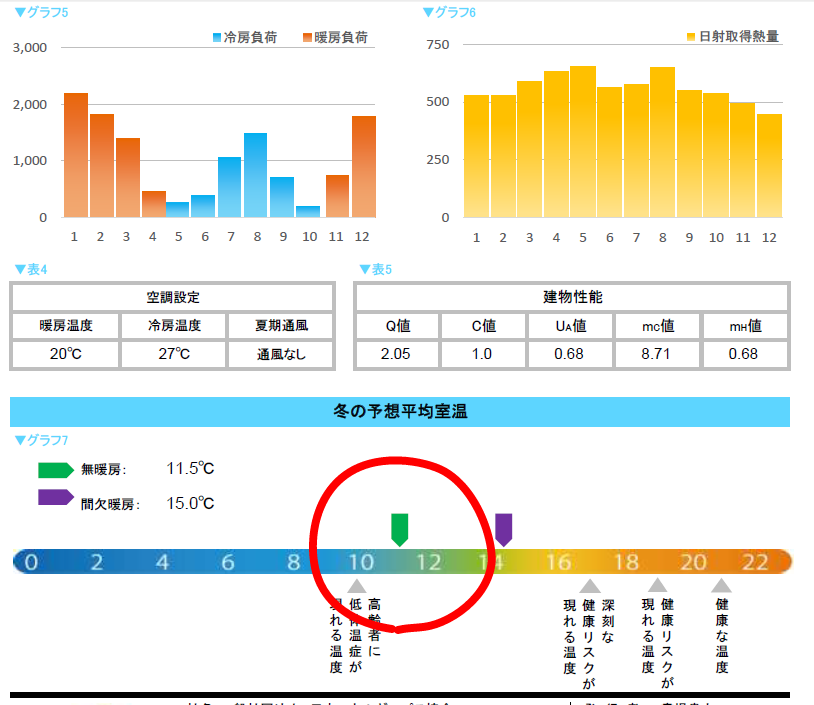Select the gray triangle for 健康な温度

pyautogui.click(x=721, y=586)
